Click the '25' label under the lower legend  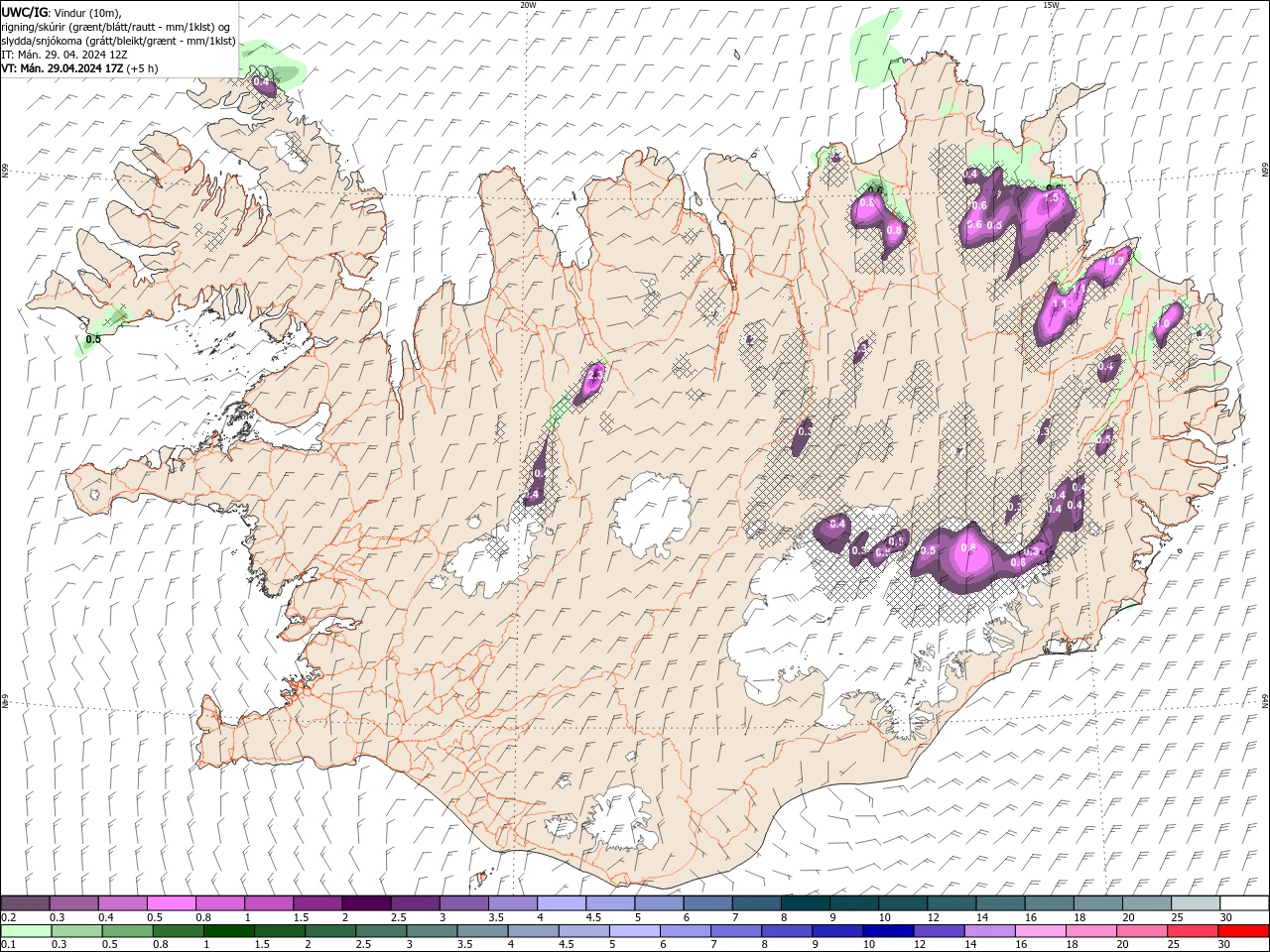coord(1173,945)
